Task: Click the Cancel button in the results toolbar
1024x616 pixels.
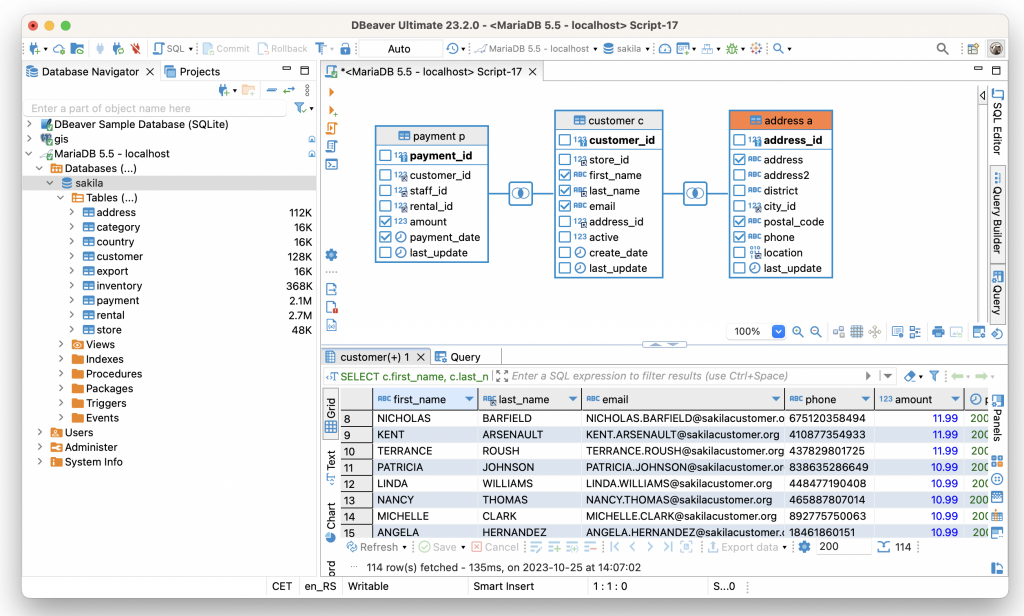Action: tap(495, 547)
